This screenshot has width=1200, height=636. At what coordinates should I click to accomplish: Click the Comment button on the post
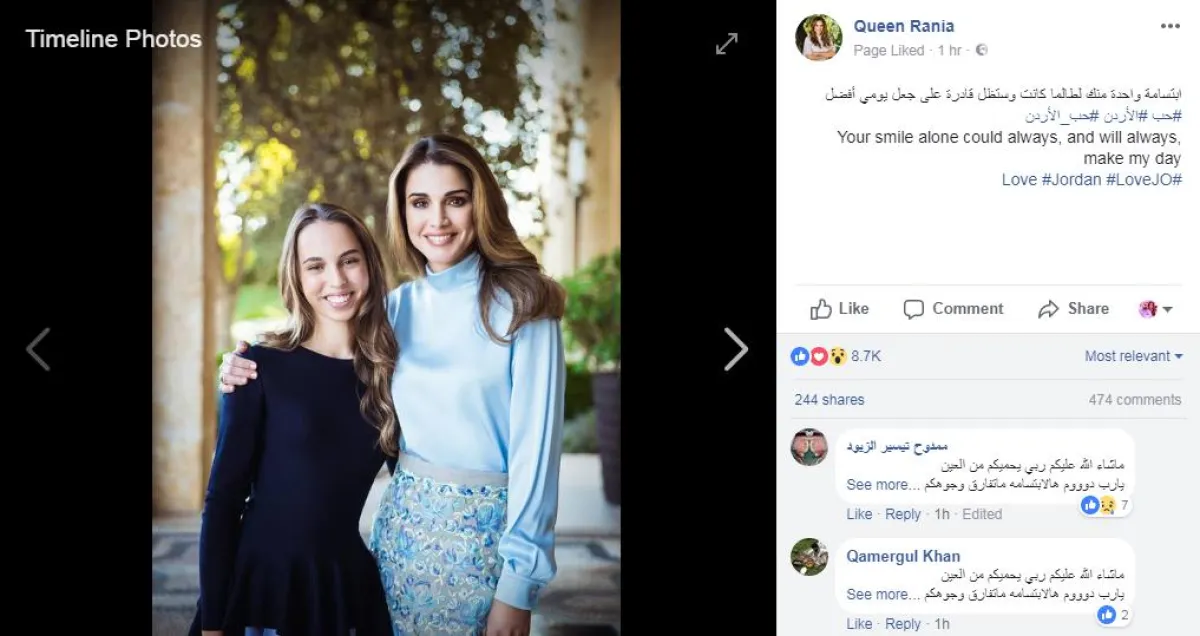click(x=953, y=309)
